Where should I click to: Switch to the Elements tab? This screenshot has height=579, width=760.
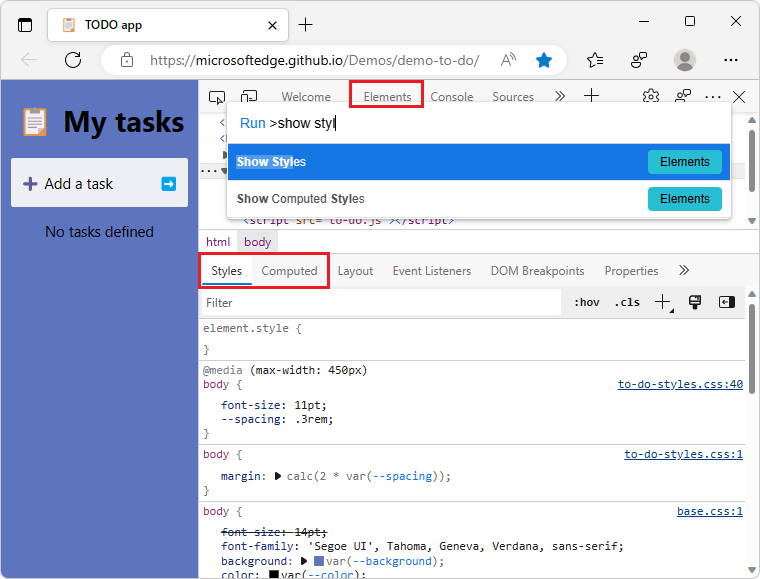point(387,97)
